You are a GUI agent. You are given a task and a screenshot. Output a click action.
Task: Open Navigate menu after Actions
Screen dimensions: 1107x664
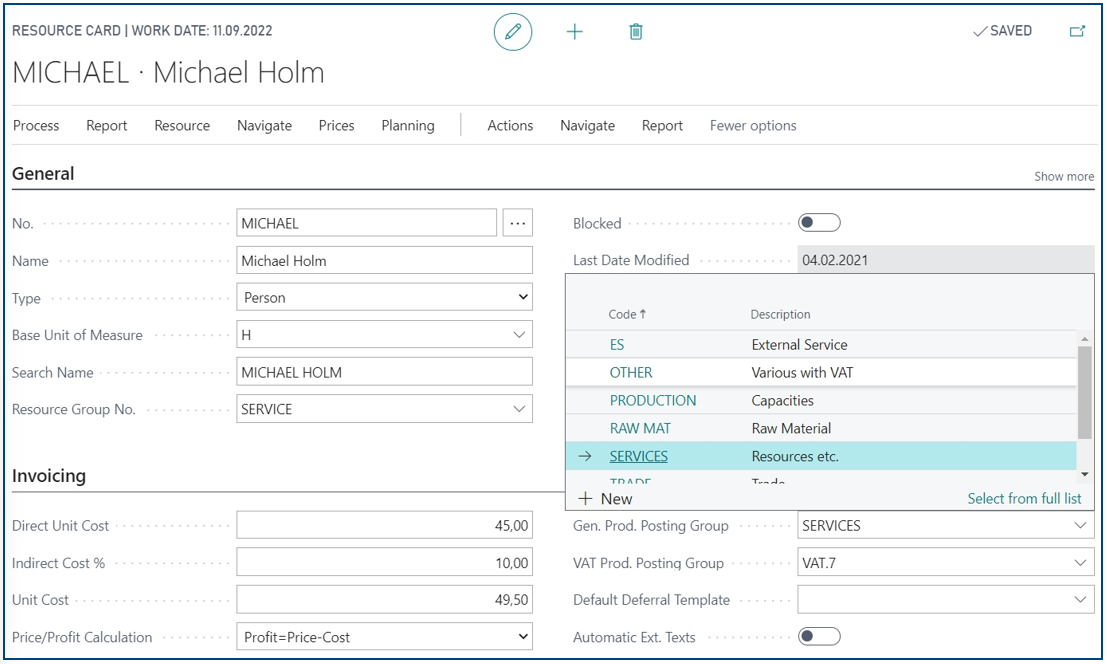(x=587, y=126)
